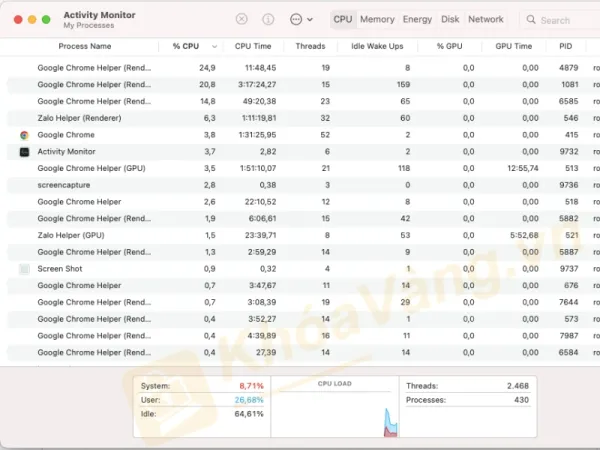This screenshot has width=600, height=450.
Task: Select Chrome Helper row with PID 5882
Action: click(x=303, y=219)
